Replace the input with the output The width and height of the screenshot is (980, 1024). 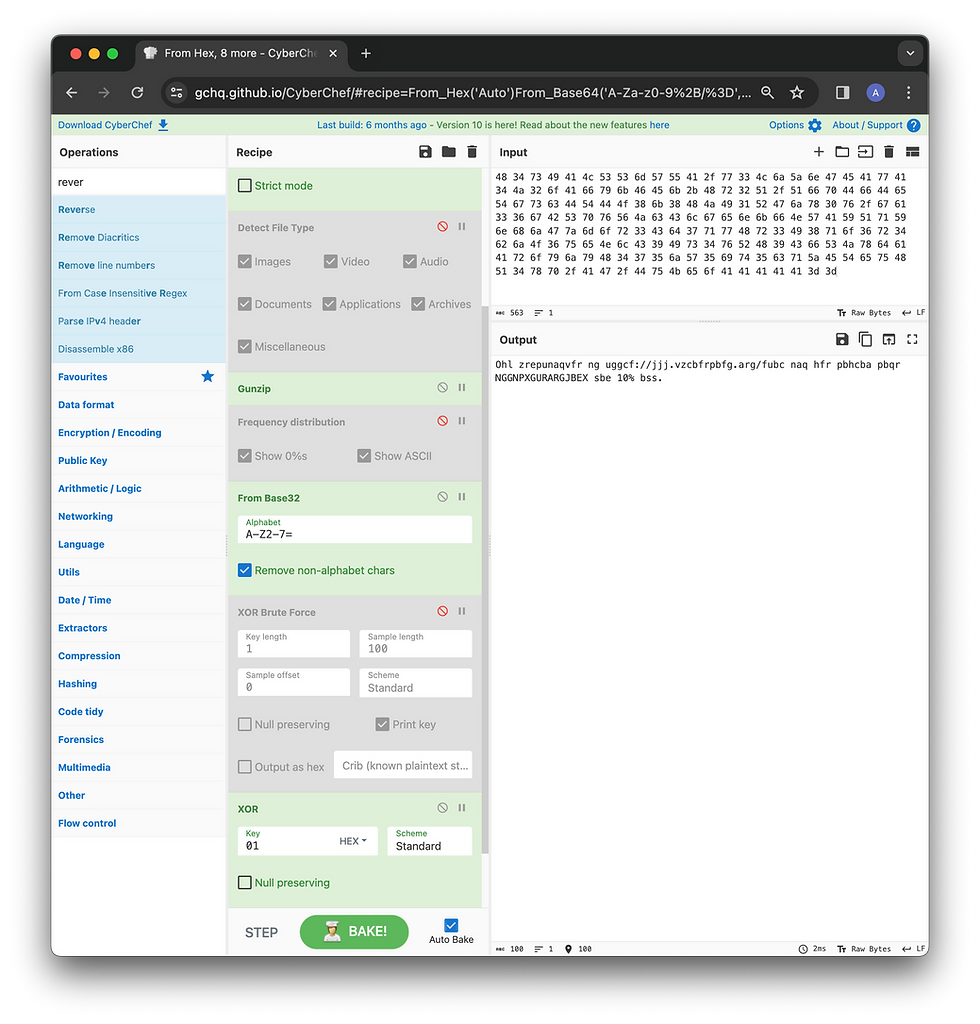point(889,340)
